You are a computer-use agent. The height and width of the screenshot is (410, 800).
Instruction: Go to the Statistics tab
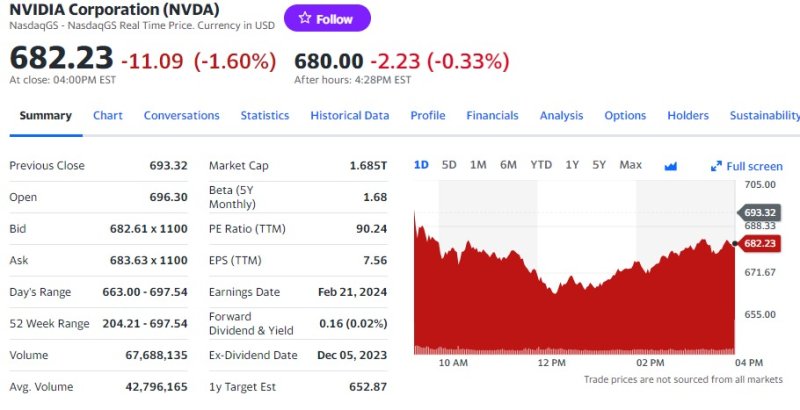point(265,115)
